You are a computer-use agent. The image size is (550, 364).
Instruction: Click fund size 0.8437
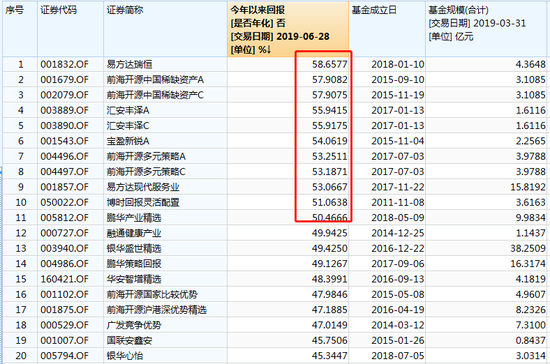point(531,341)
